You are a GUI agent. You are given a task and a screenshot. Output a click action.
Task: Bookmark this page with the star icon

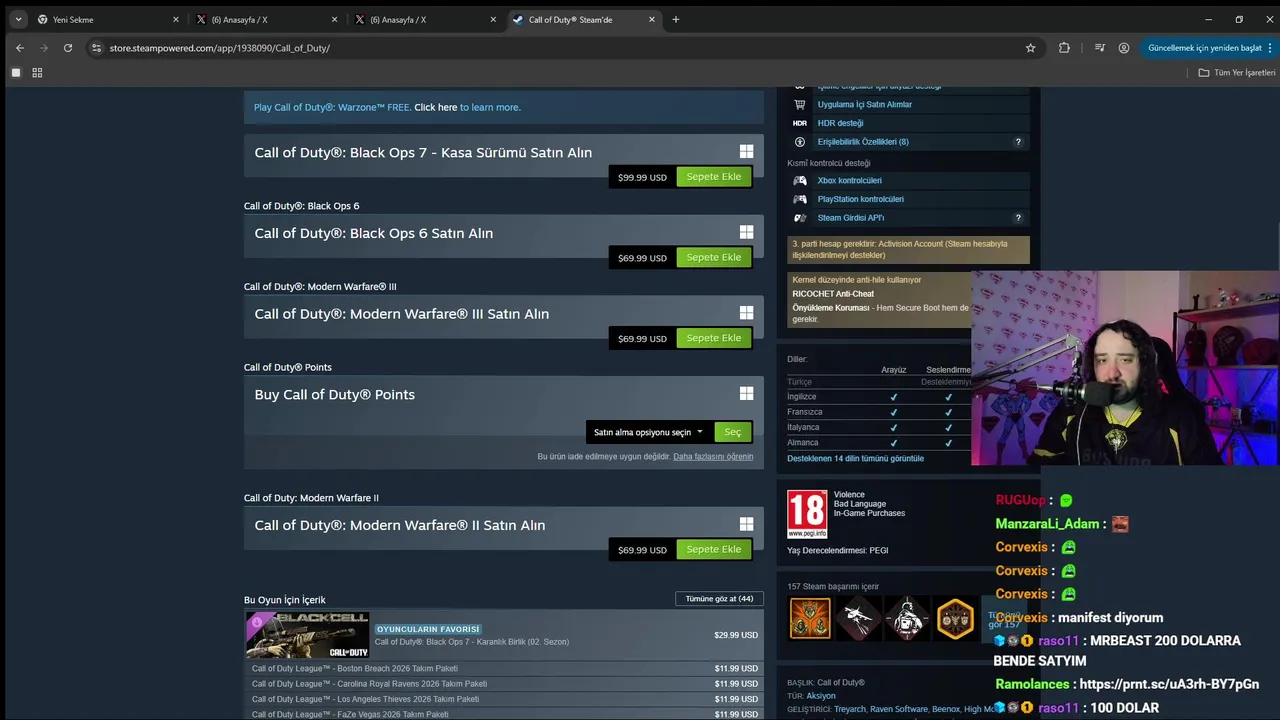coord(1030,48)
